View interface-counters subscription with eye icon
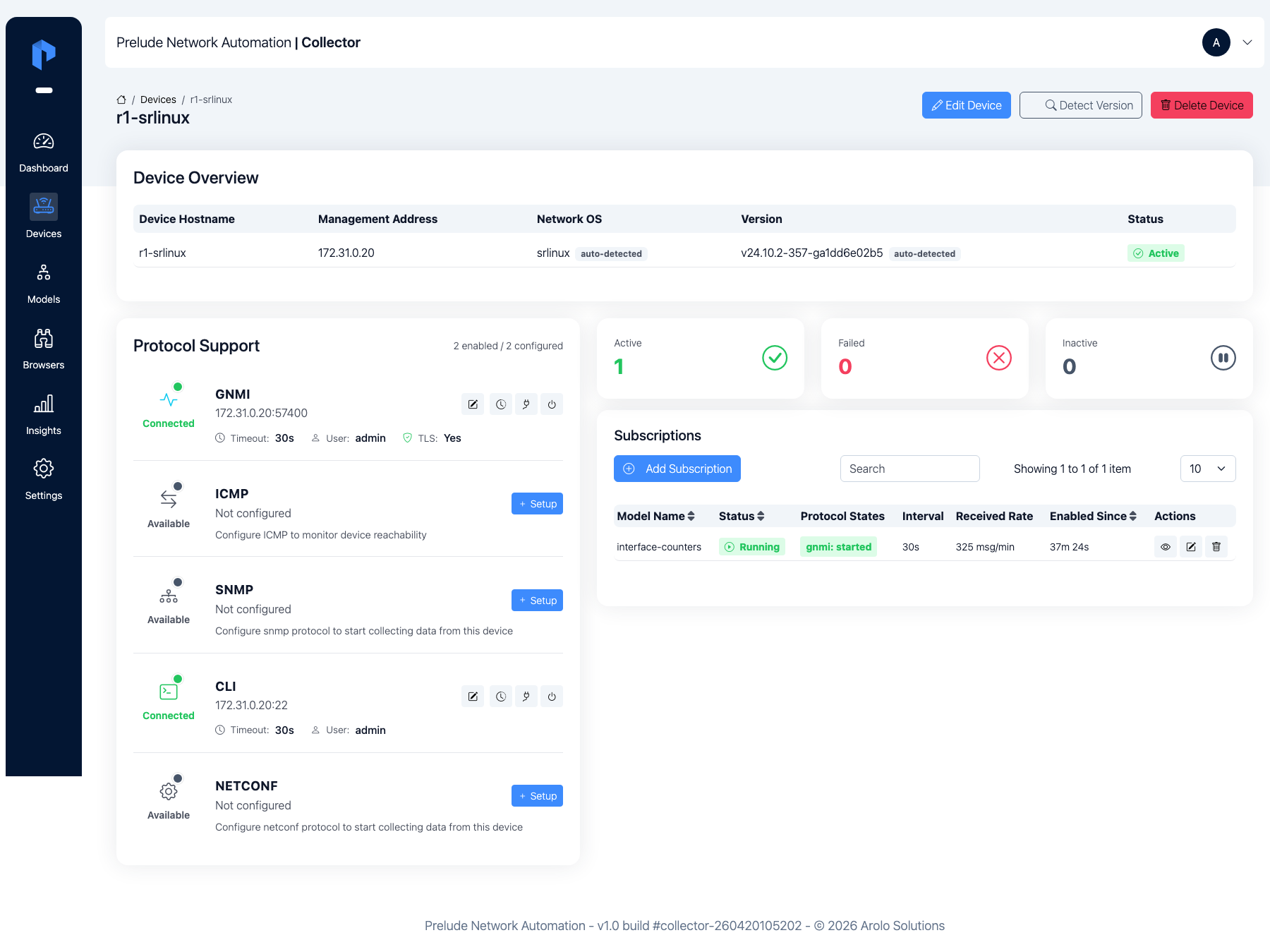Image resolution: width=1270 pixels, height=952 pixels. pos(1166,547)
